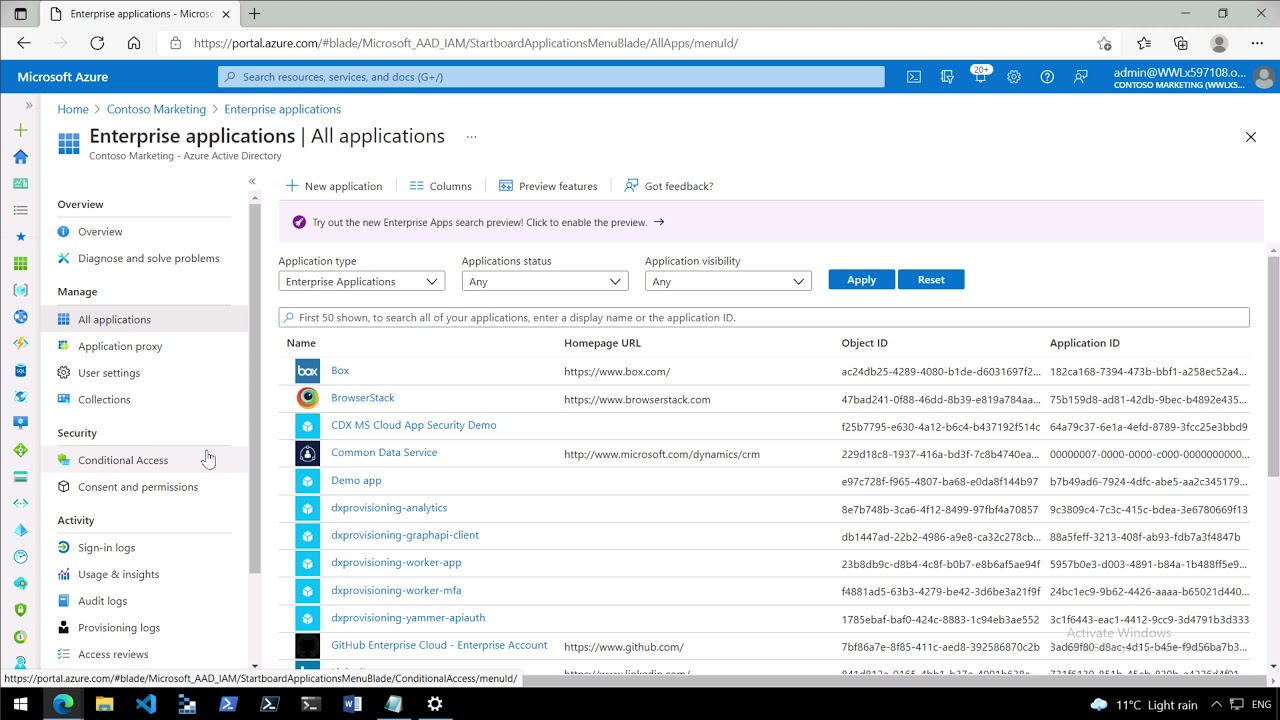The image size is (1280, 720).
Task: Open Overview in the left menu
Action: (x=100, y=232)
